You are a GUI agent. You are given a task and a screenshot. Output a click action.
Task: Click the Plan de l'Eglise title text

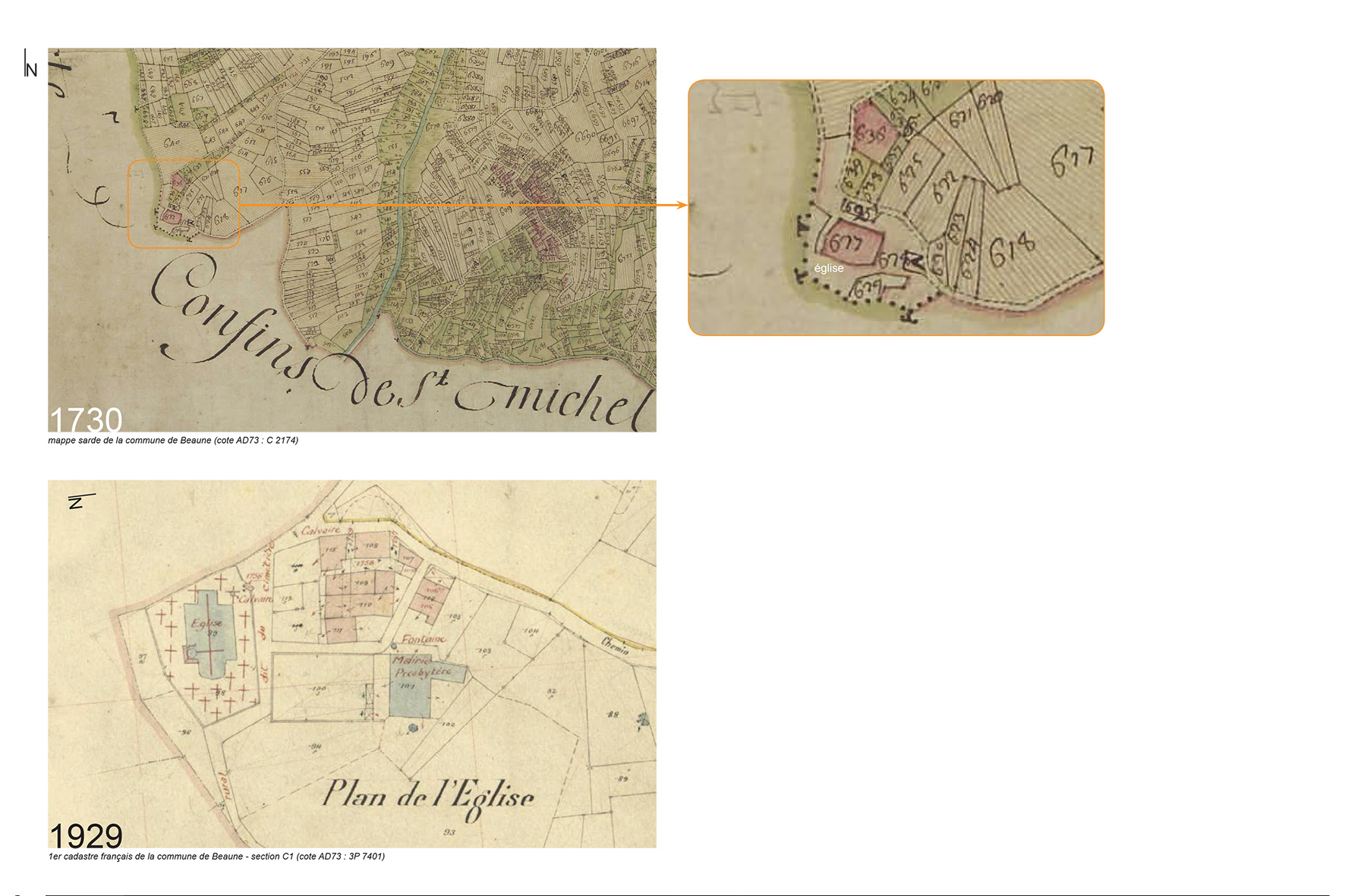pyautogui.click(x=428, y=796)
